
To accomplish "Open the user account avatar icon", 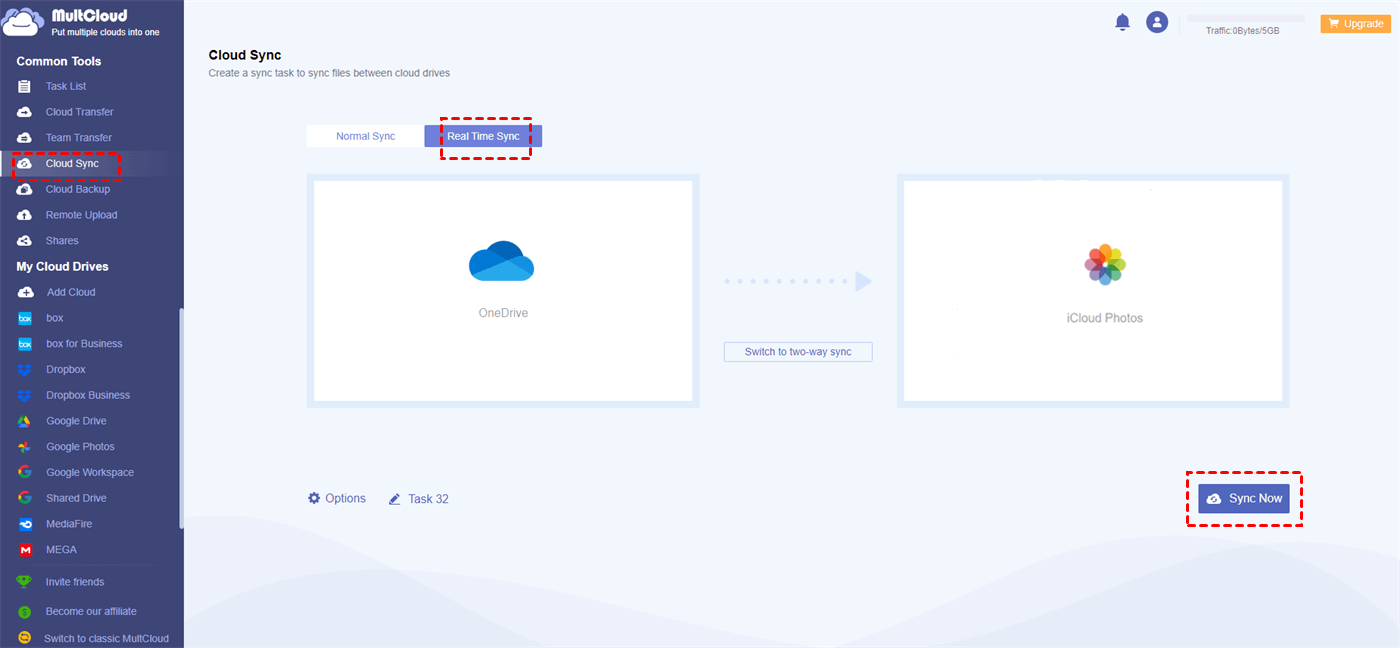I will coord(1157,22).
